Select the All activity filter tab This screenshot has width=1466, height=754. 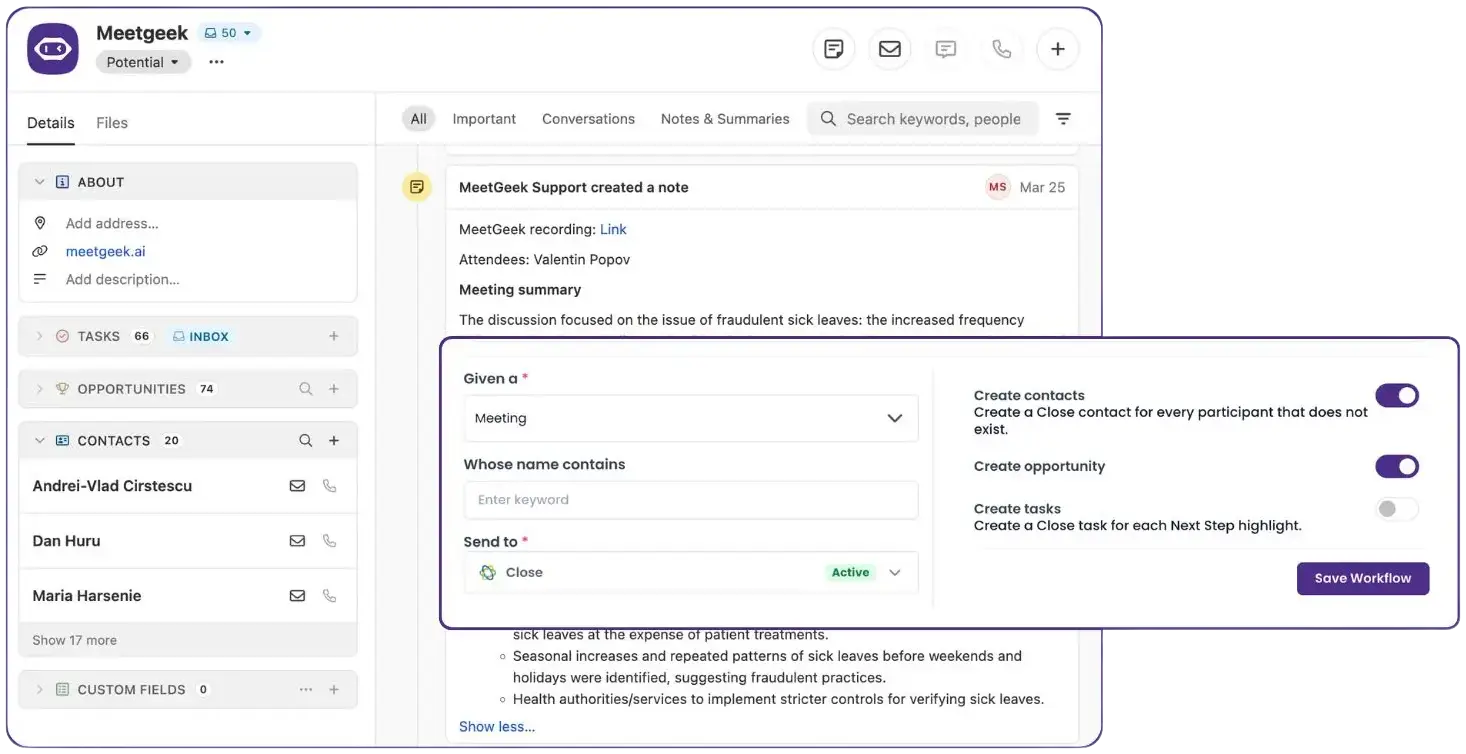click(419, 119)
